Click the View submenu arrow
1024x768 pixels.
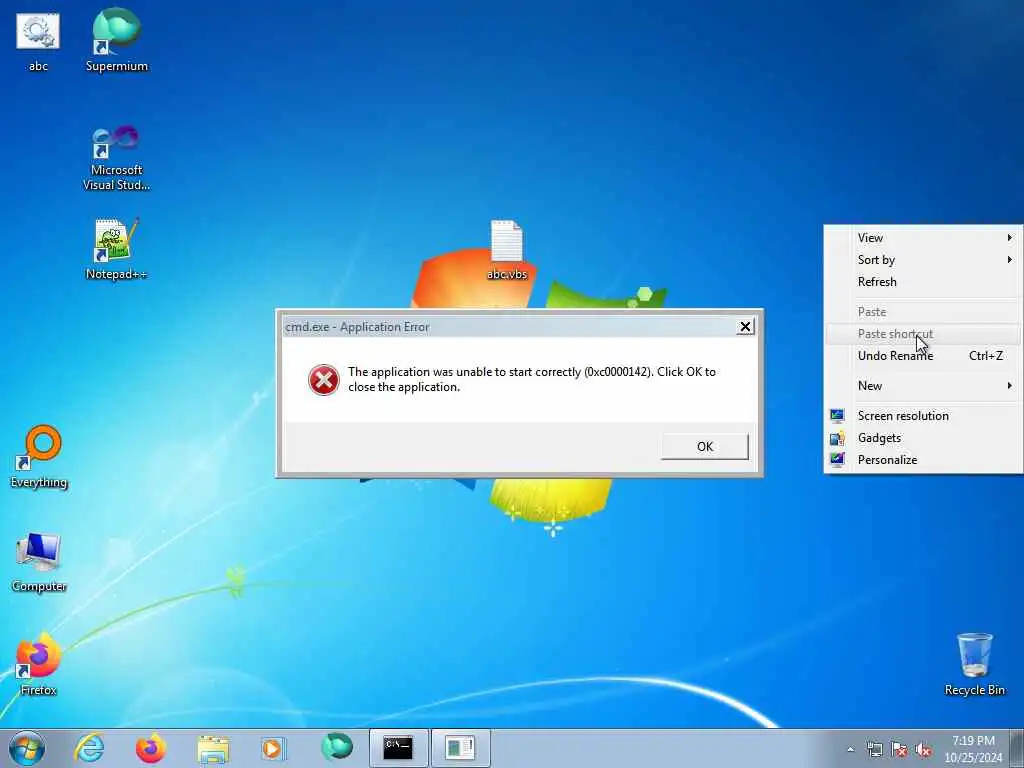pos(1010,238)
